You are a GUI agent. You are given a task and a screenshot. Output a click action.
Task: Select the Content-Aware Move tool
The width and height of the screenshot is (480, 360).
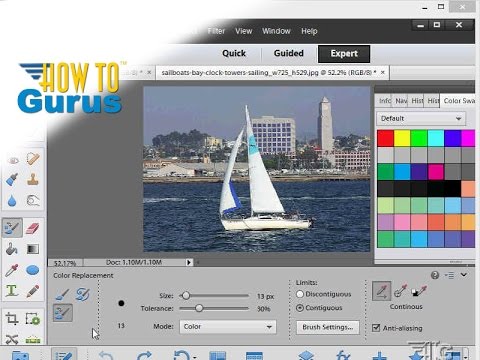tap(12, 339)
